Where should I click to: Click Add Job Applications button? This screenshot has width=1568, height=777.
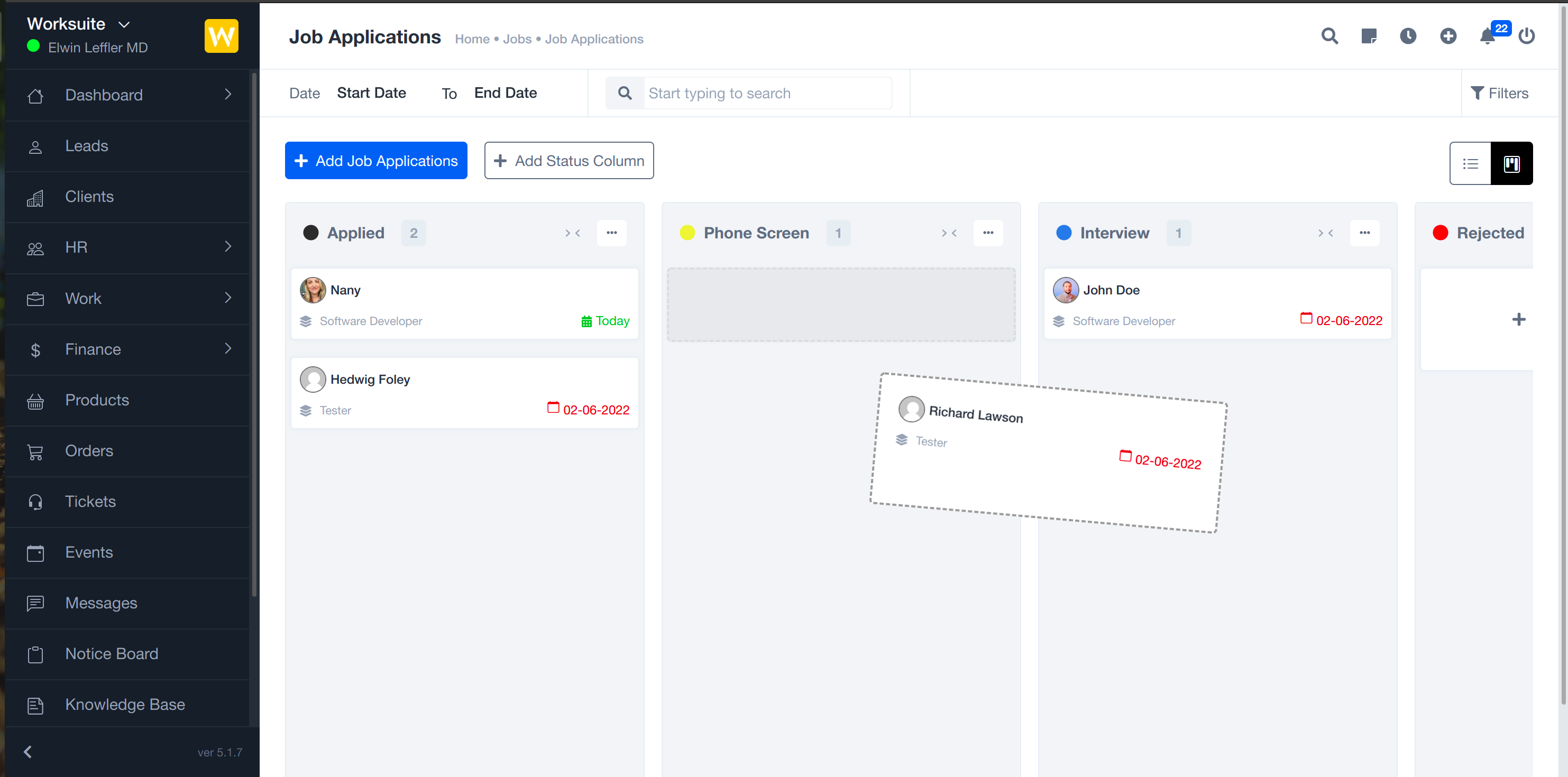pos(376,161)
